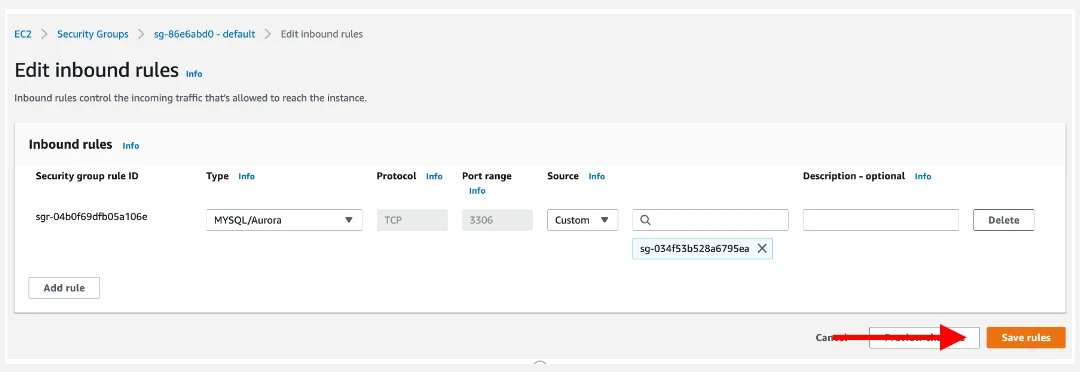
Task: Click the Security group rule ID column header
Action: point(87,176)
